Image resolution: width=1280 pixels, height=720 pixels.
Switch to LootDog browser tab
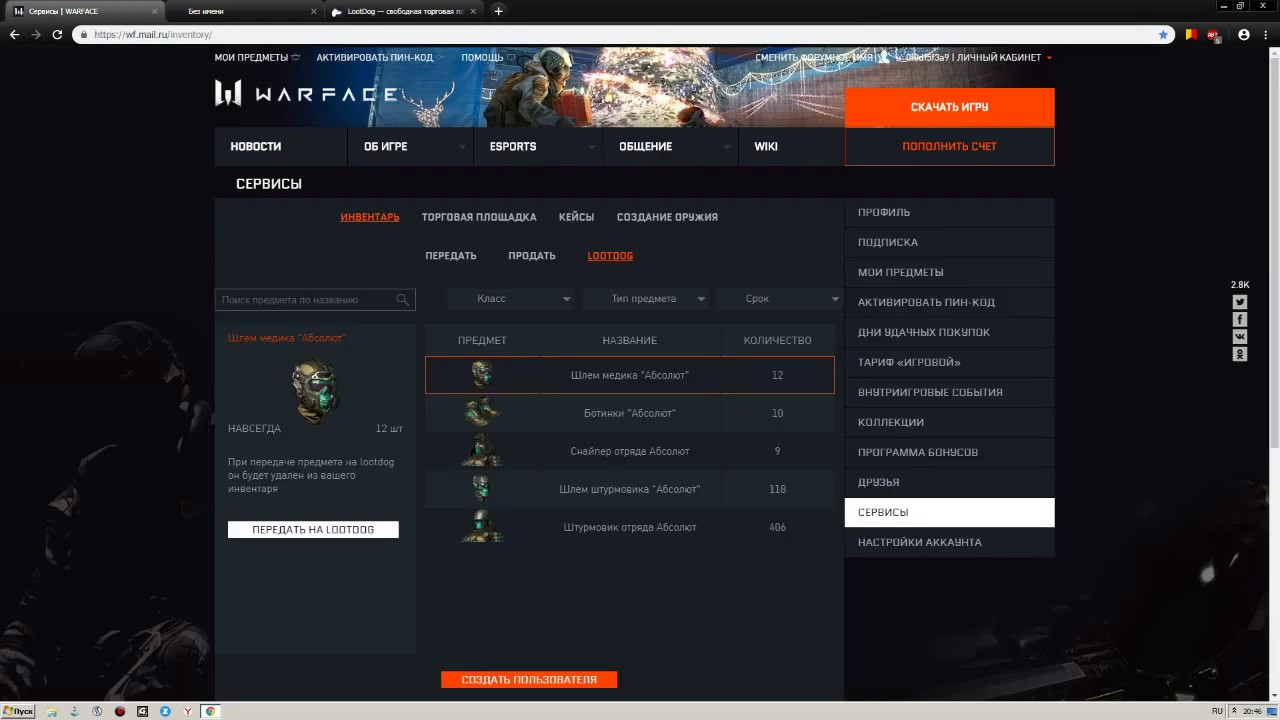pos(405,11)
